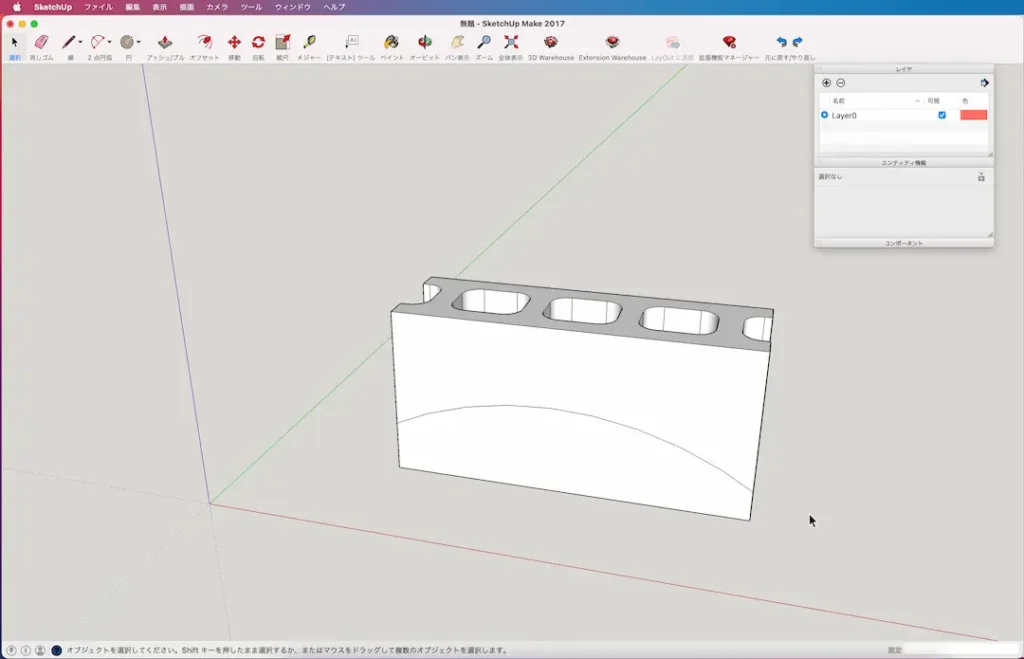Pick the Scale (縮尺) tool
The image size is (1024, 659).
click(282, 42)
